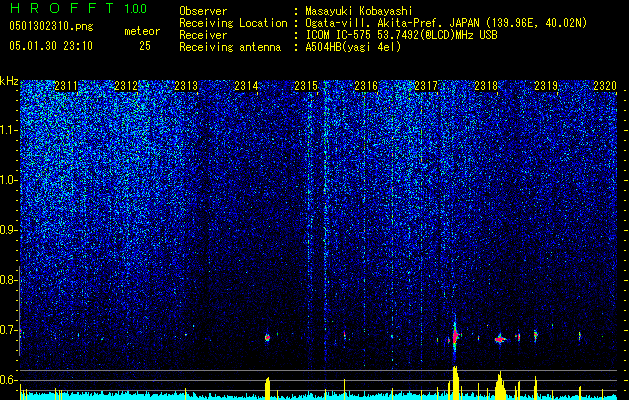The width and height of the screenshot is (629, 400).
Task: Click the 2313 time marker
Action: [x=186, y=86]
